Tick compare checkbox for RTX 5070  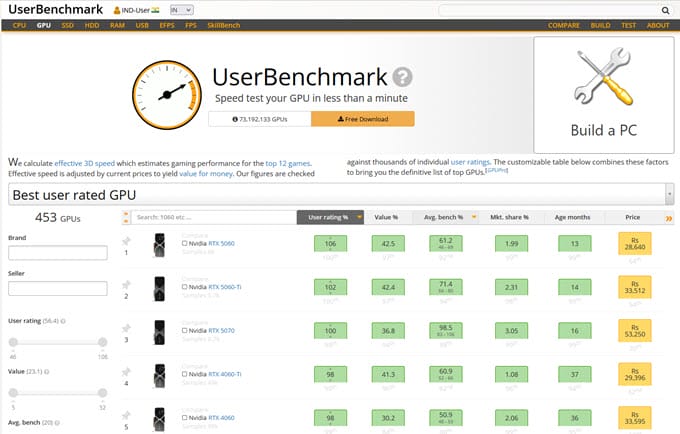(185, 331)
